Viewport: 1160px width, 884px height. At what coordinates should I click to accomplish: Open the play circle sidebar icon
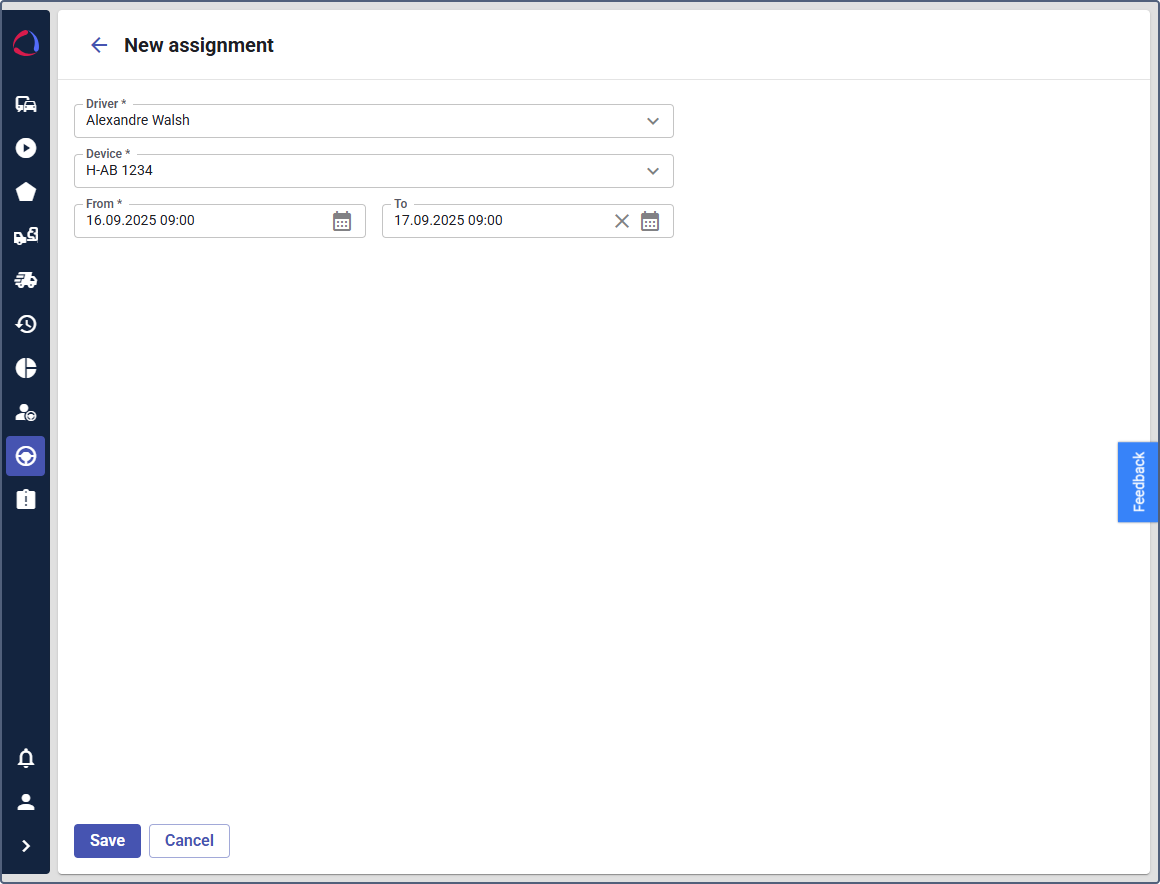pyautogui.click(x=26, y=148)
